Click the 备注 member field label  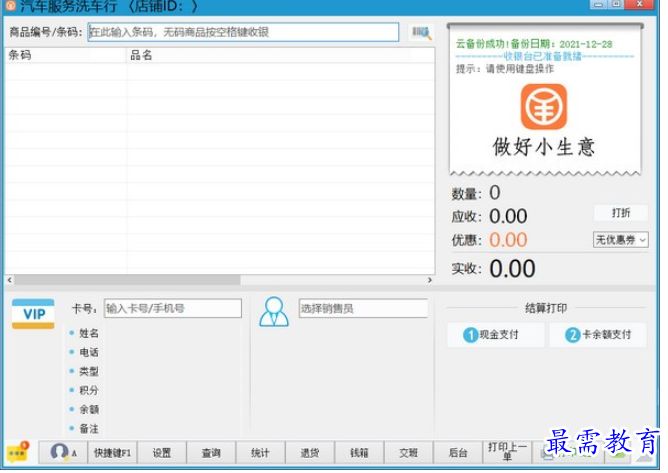tap(89, 429)
